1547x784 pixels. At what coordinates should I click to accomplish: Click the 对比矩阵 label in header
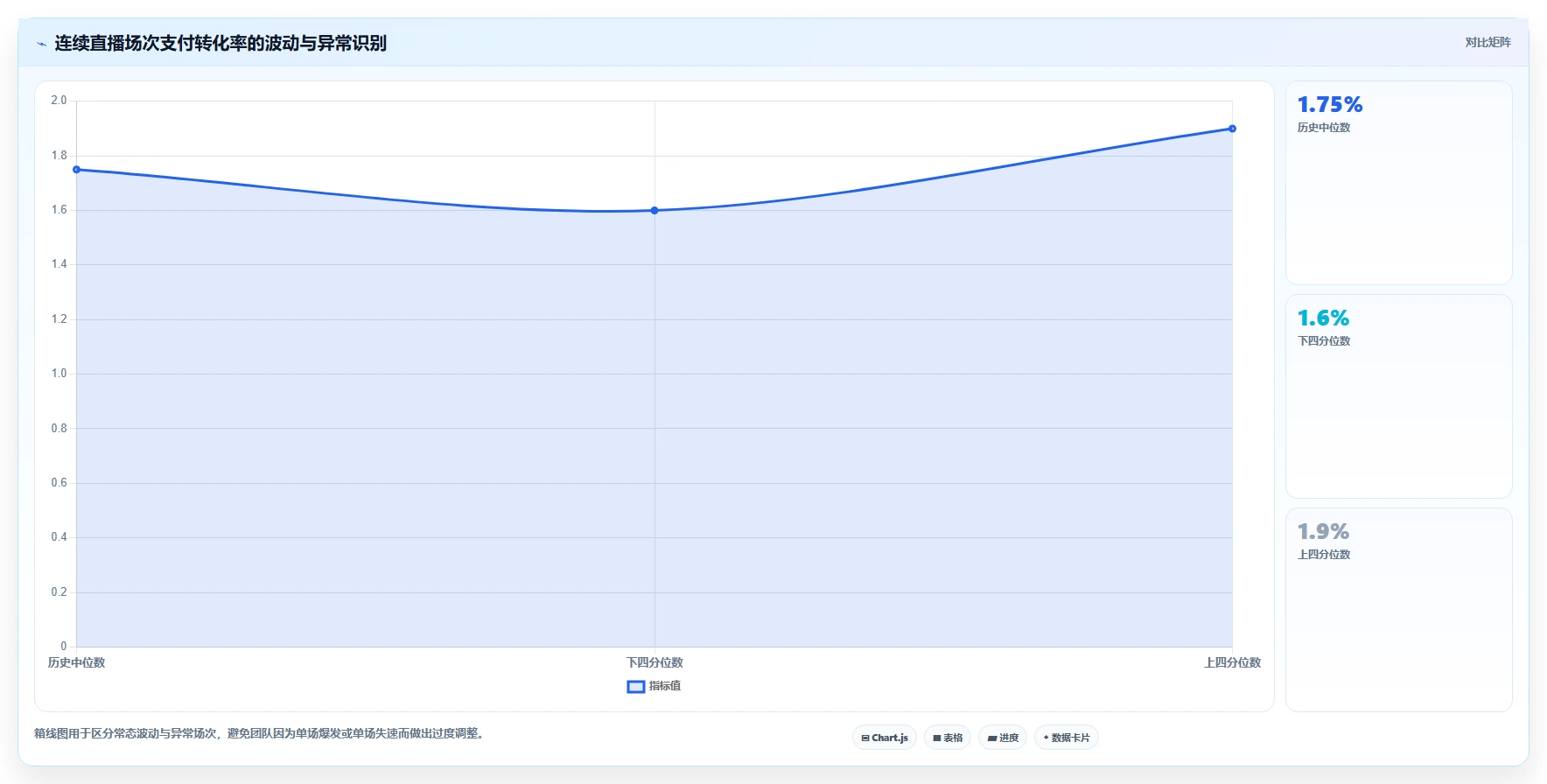(x=1487, y=42)
